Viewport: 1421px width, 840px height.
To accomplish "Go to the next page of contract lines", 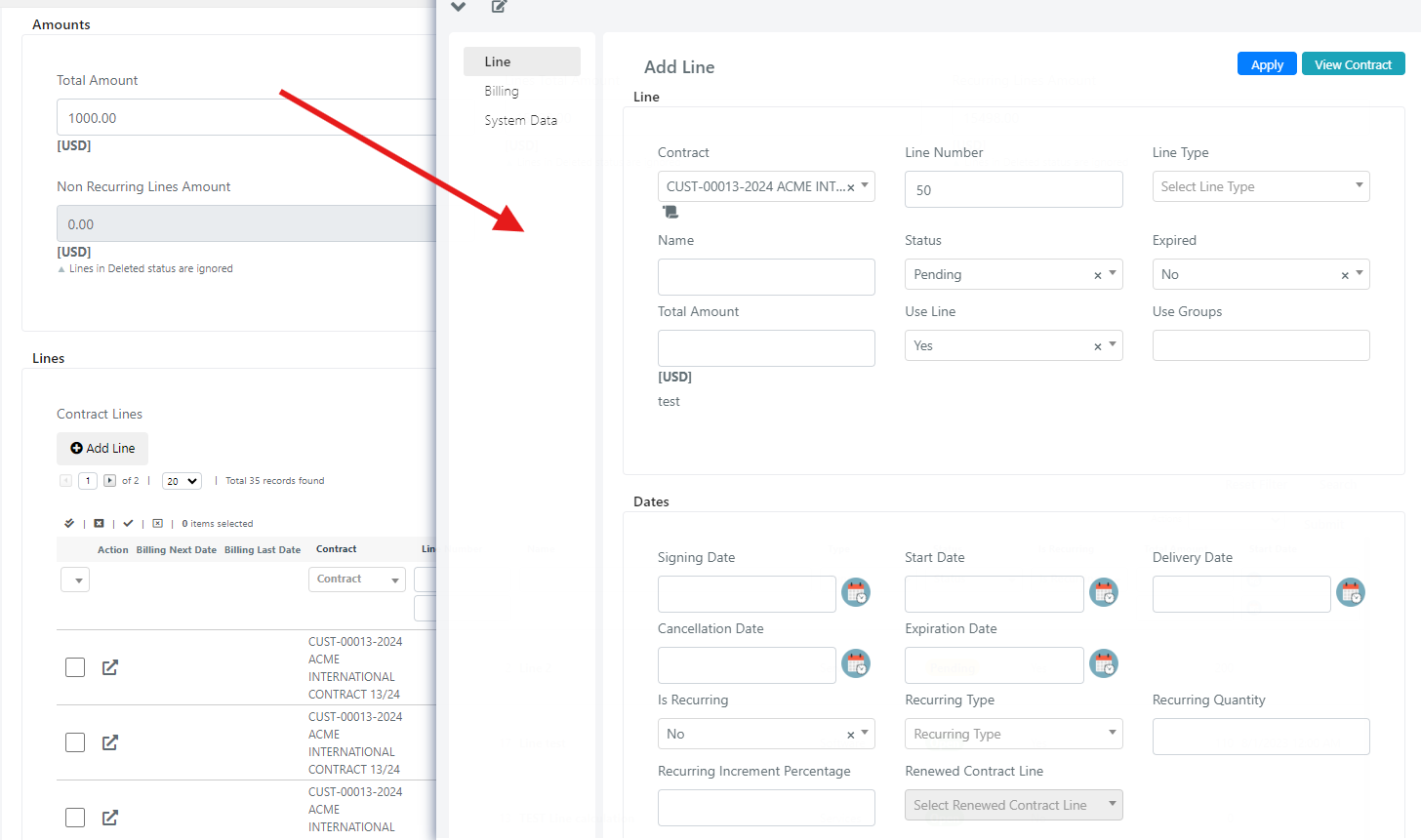I will pos(109,481).
